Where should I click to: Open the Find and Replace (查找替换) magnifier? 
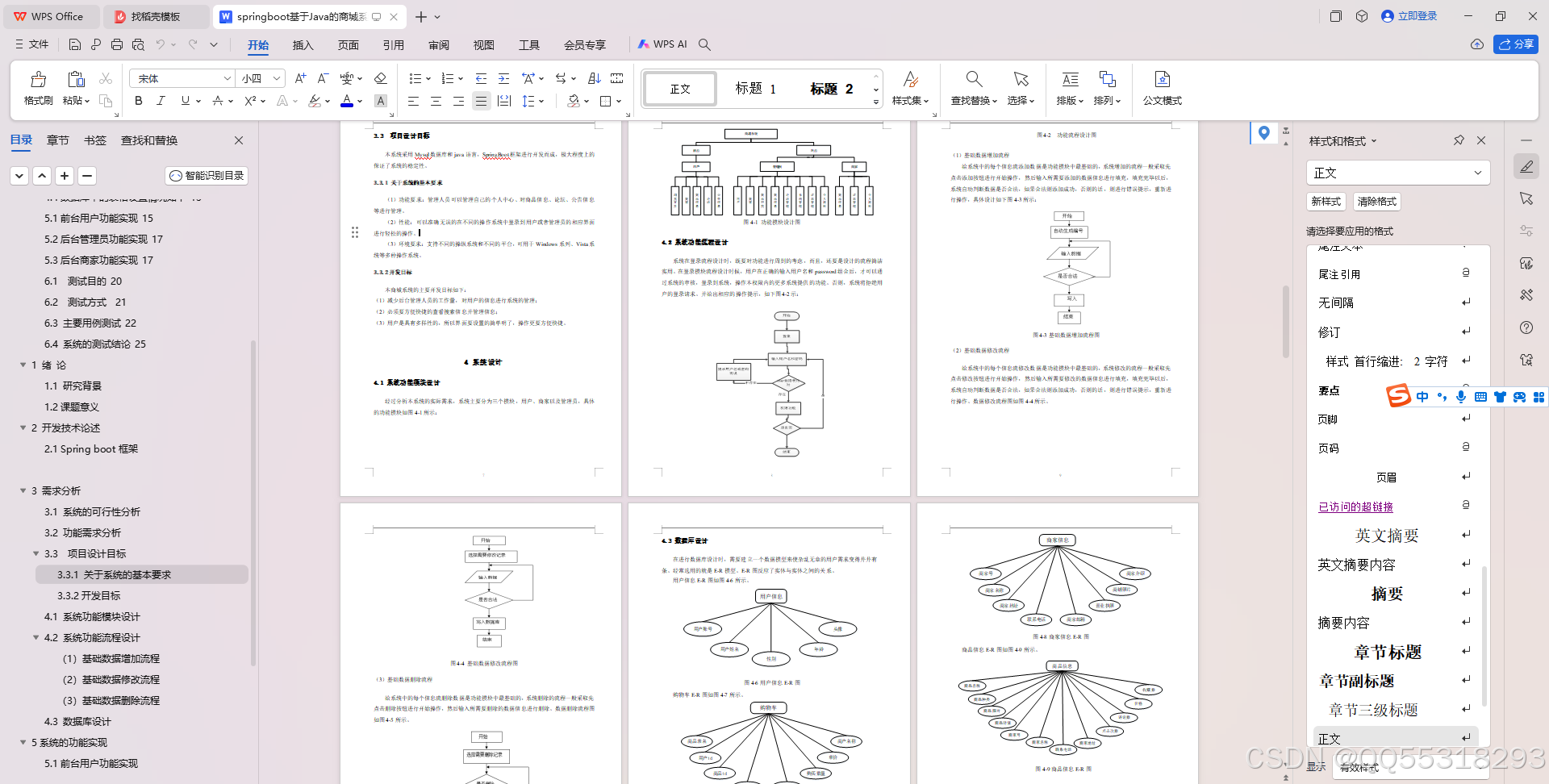point(974,79)
